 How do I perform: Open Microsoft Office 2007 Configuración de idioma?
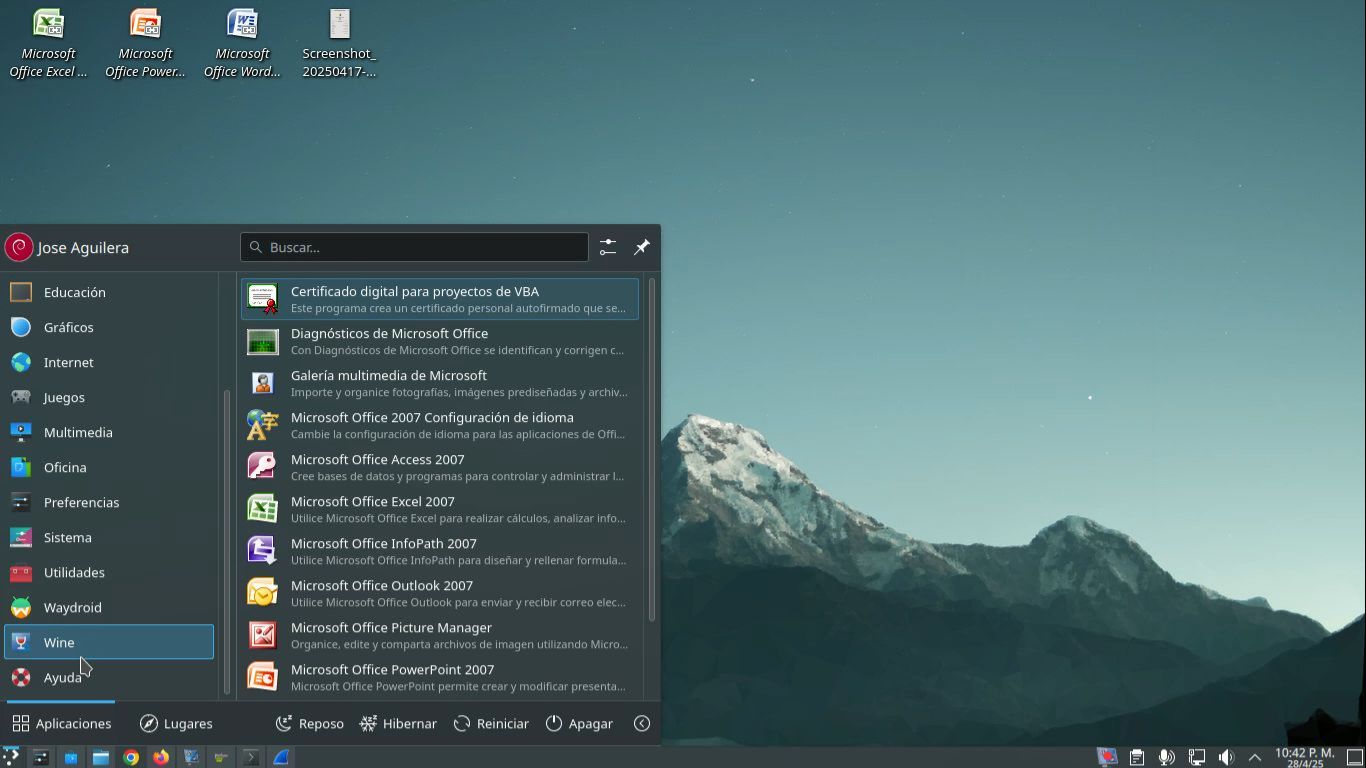point(440,425)
